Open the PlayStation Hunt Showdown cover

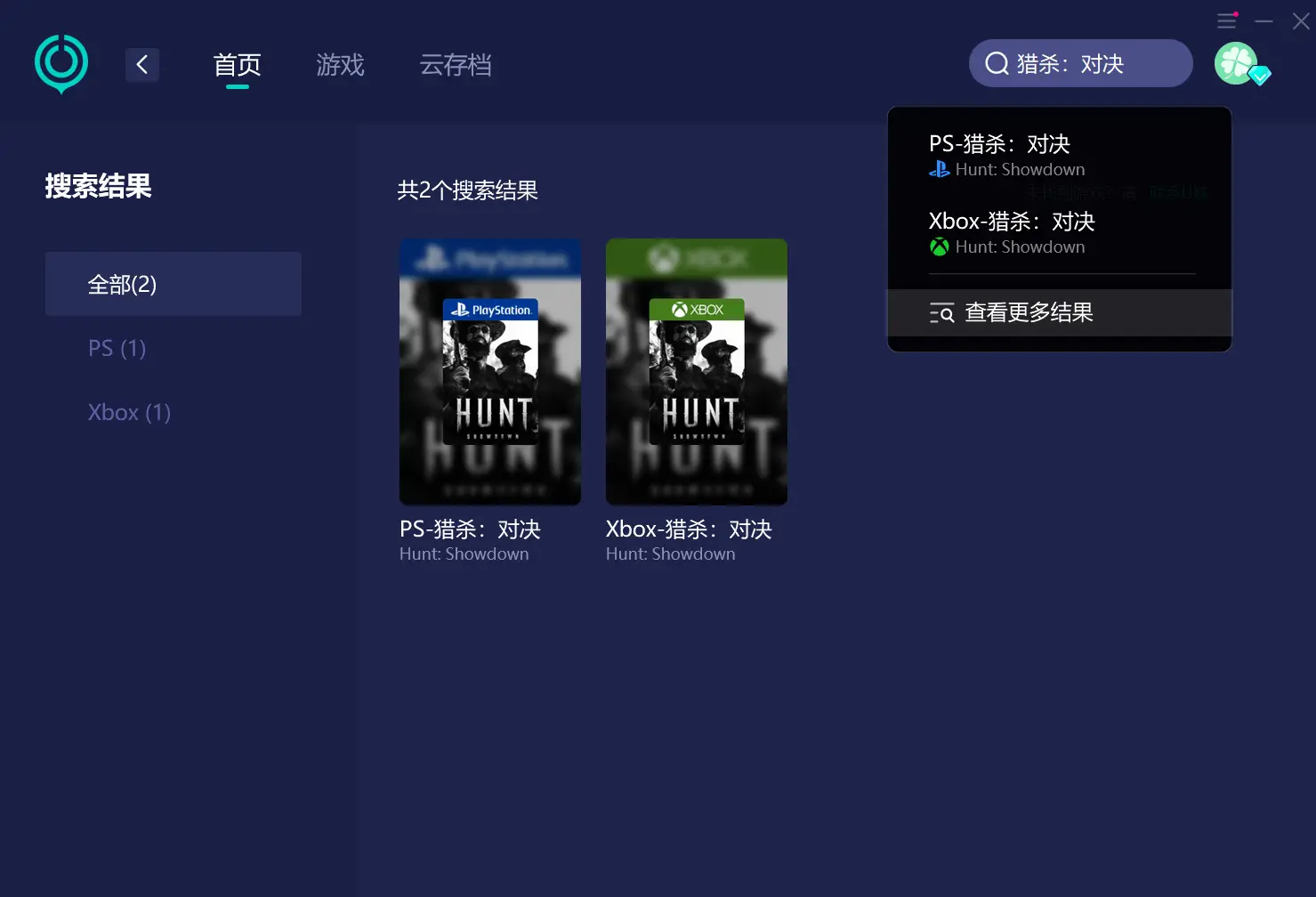(490, 372)
